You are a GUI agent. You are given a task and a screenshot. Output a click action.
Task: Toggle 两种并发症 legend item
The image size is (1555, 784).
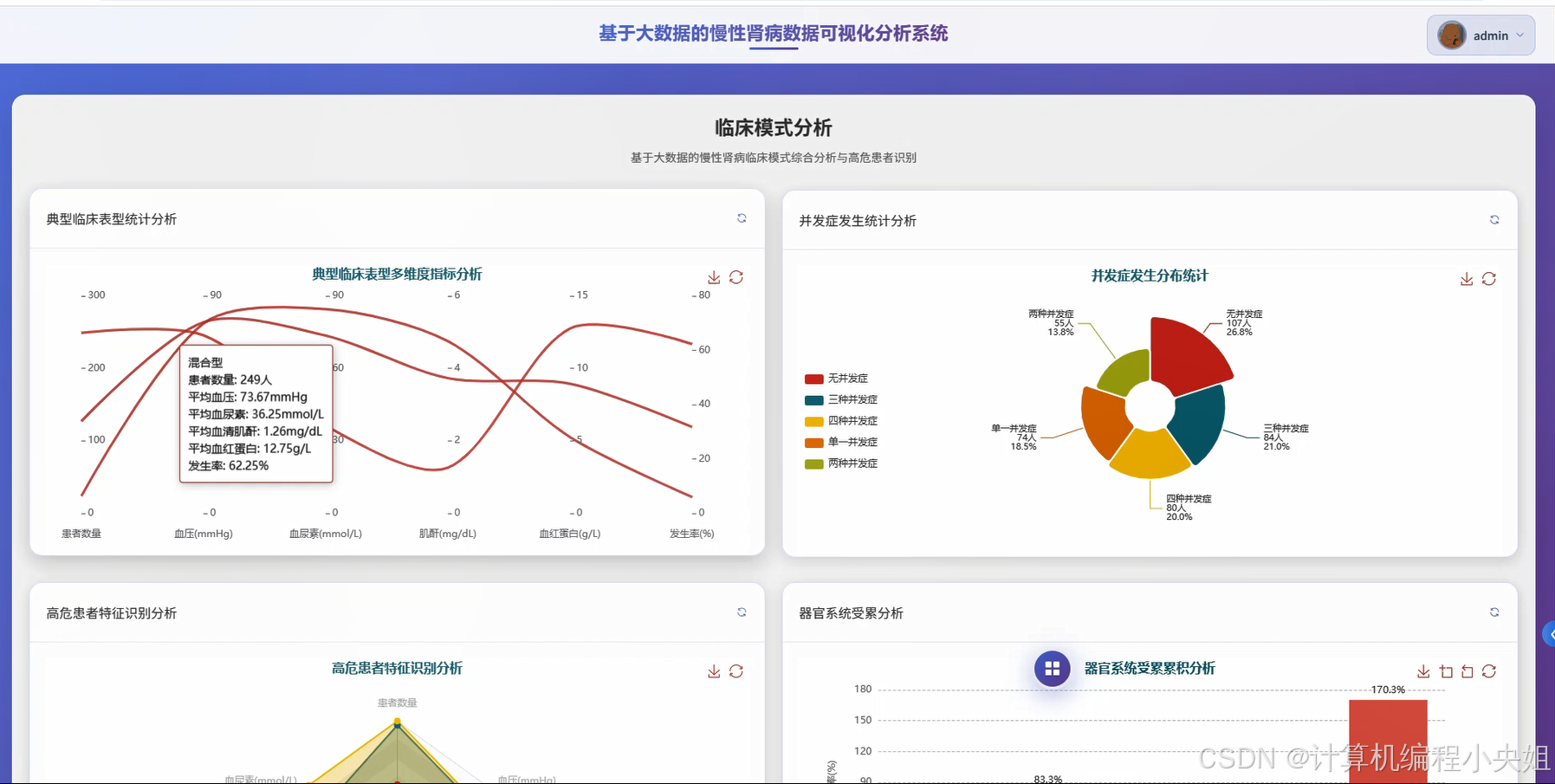coord(841,463)
